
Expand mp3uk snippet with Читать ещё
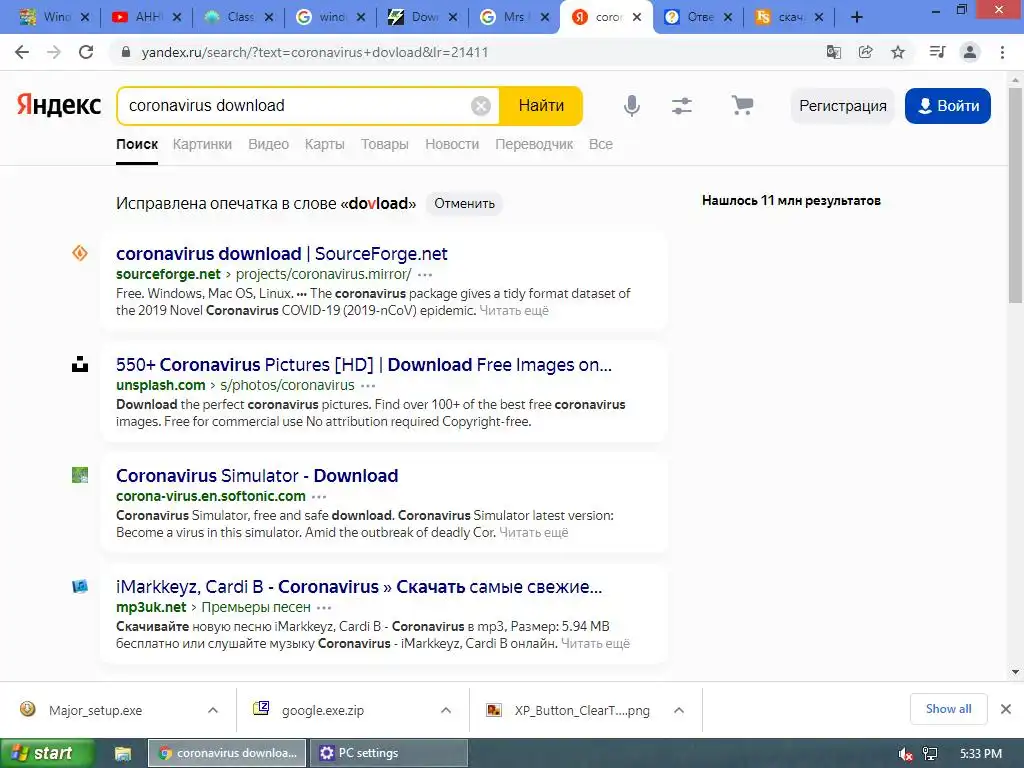(x=596, y=644)
